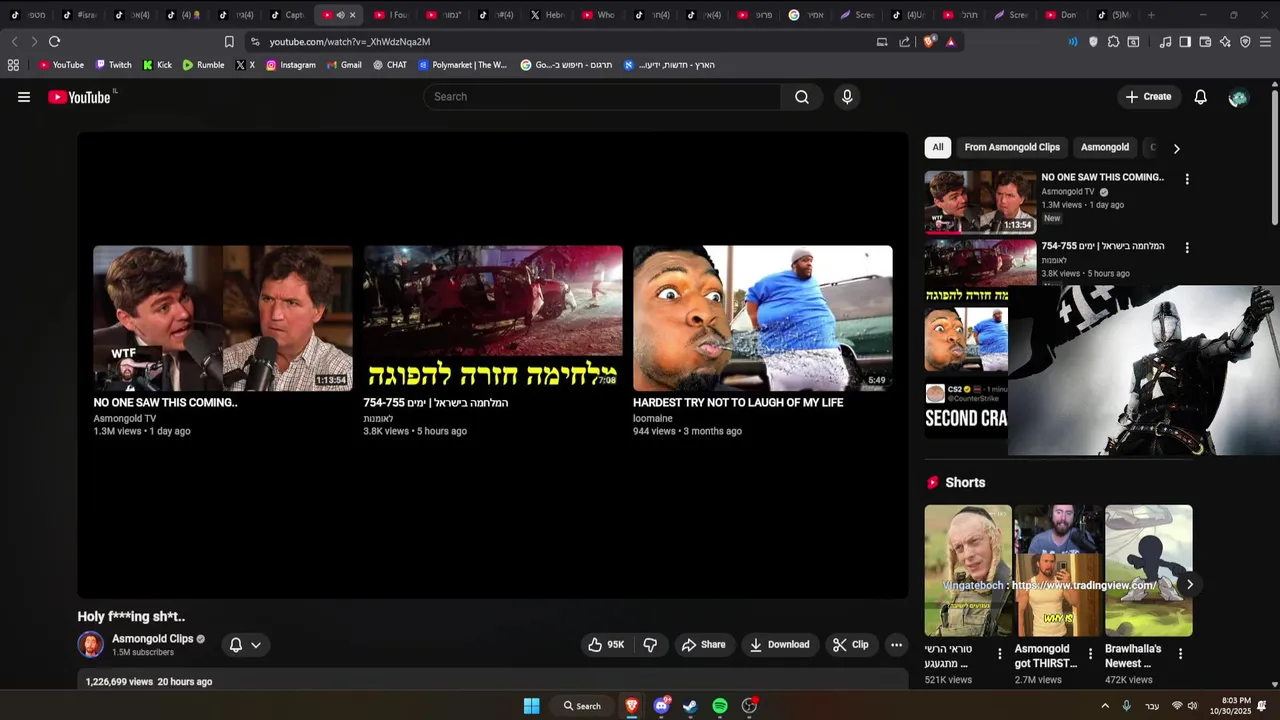Select the All filter chip
Screen dimensions: 1280x720
click(x=938, y=147)
